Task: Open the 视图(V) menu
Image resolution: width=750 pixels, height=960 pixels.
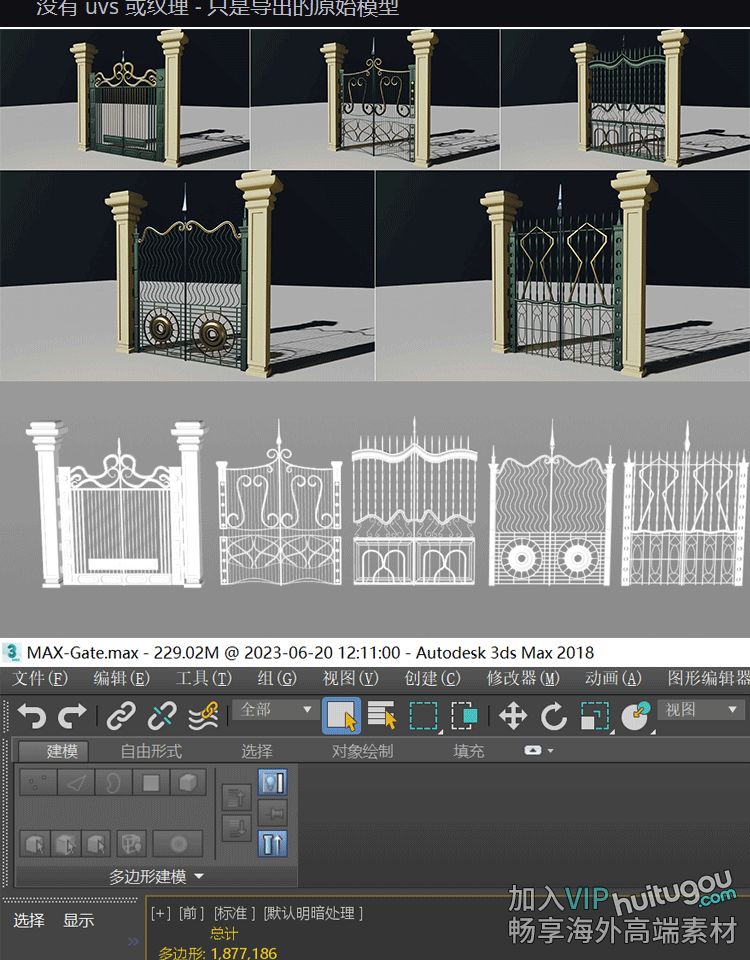Action: point(351,678)
